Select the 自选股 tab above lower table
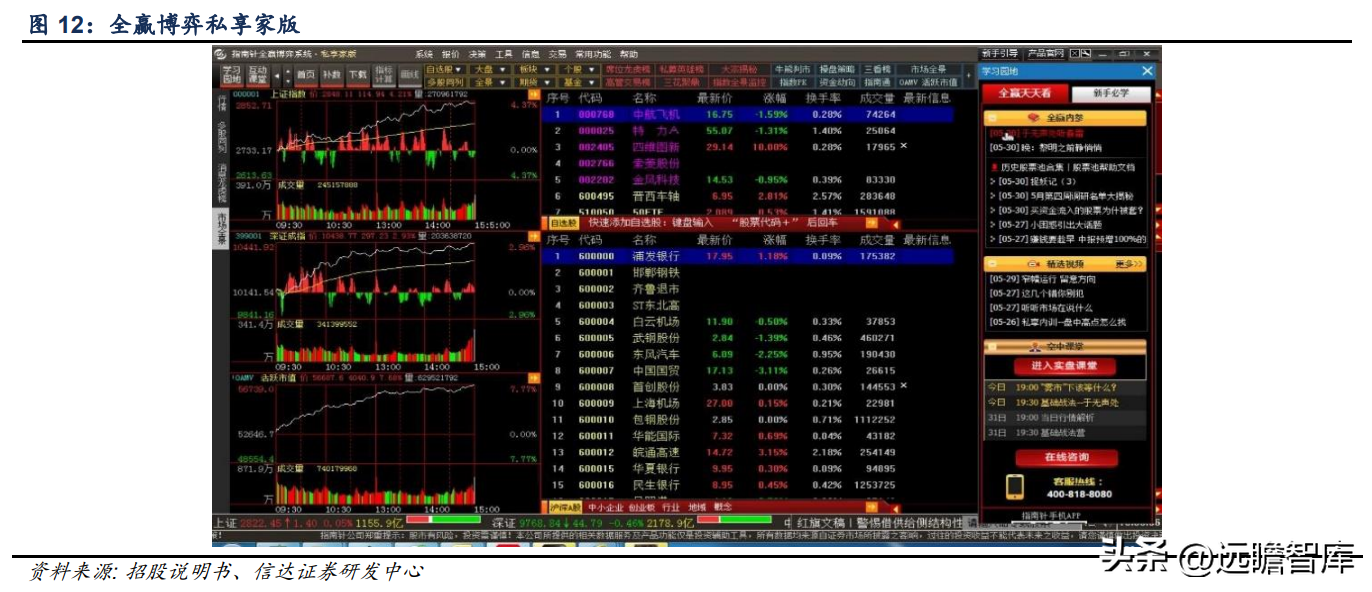Image resolution: width=1372 pixels, height=592 pixels. pyautogui.click(x=565, y=223)
